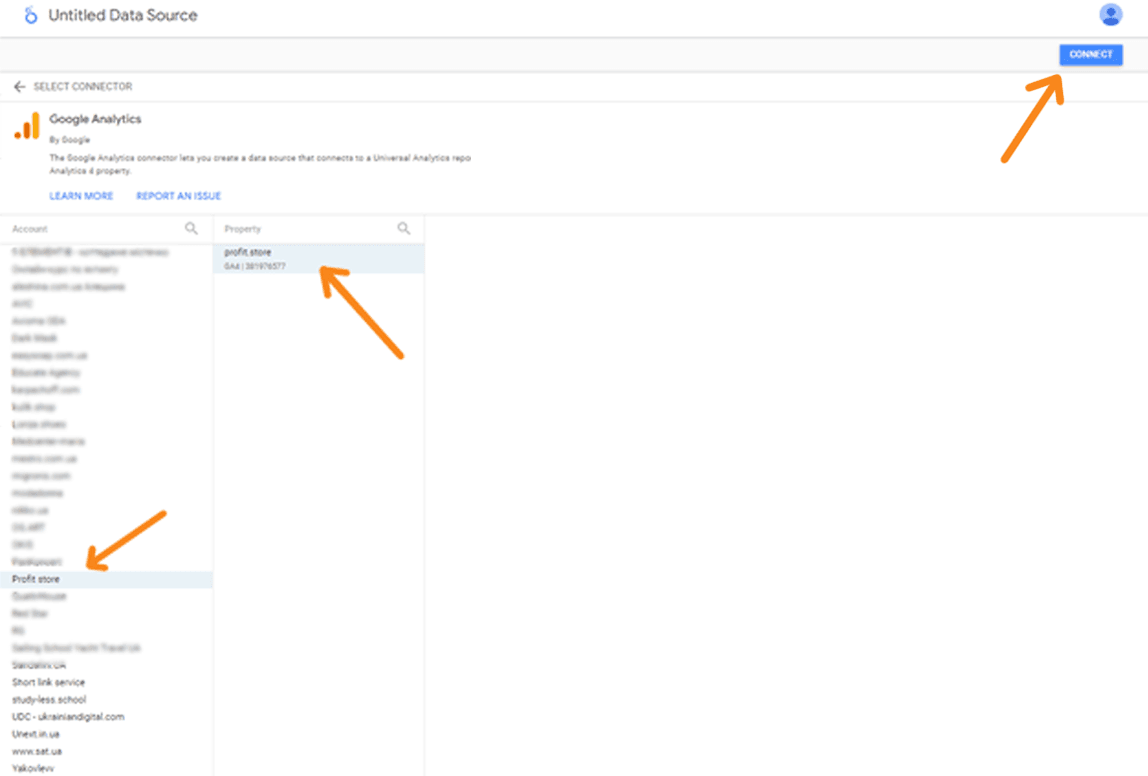Rename the Untitled Data Source title
Viewport: 1148px width, 776px height.
(x=123, y=15)
